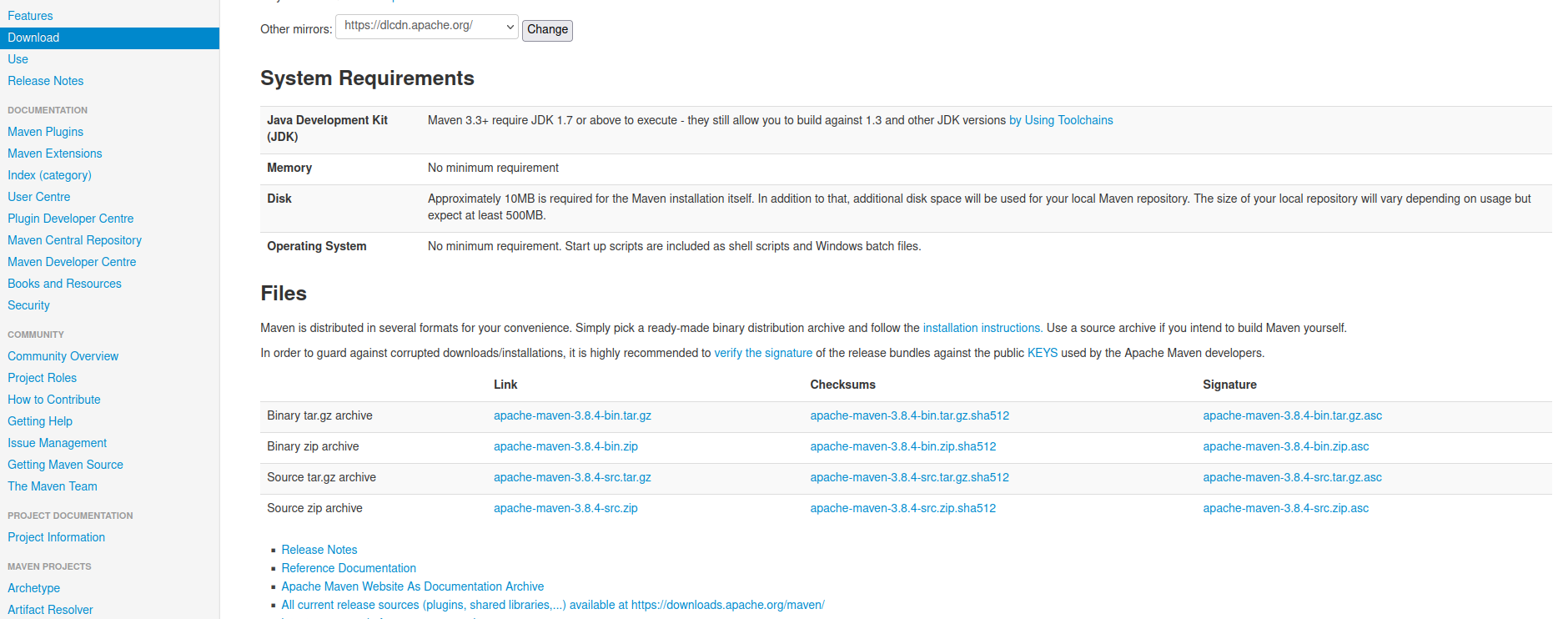
Task: Open Index (category) link
Action: click(x=49, y=175)
